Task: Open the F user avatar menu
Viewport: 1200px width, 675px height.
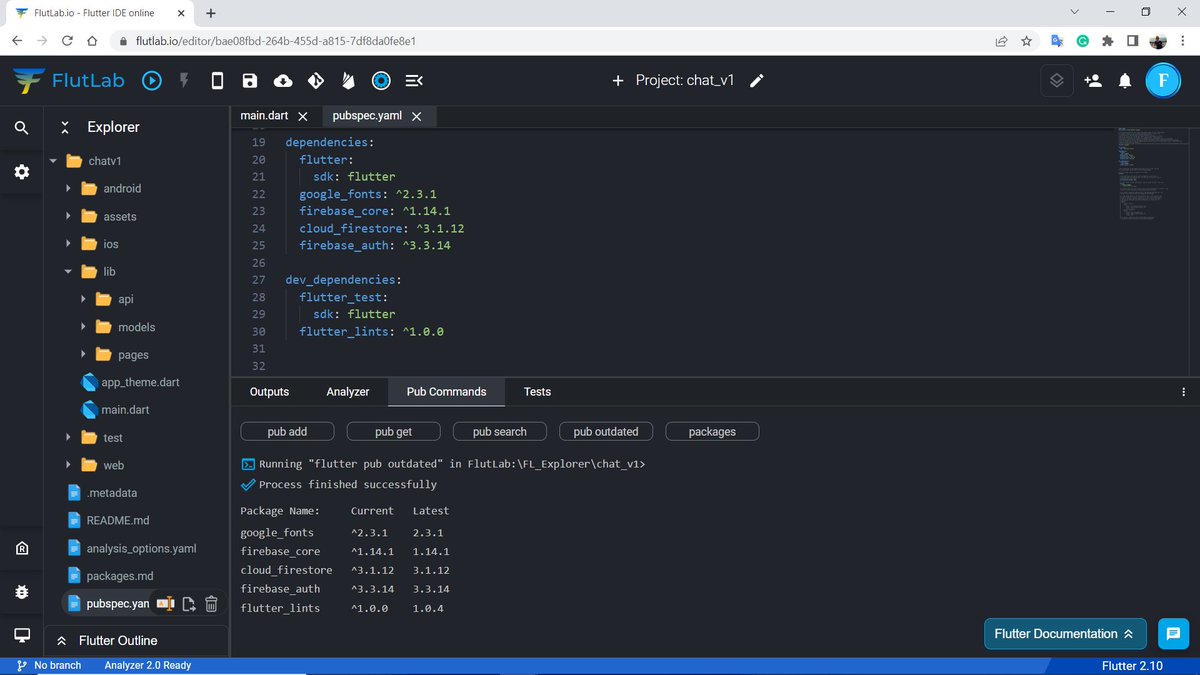Action: click(1162, 81)
